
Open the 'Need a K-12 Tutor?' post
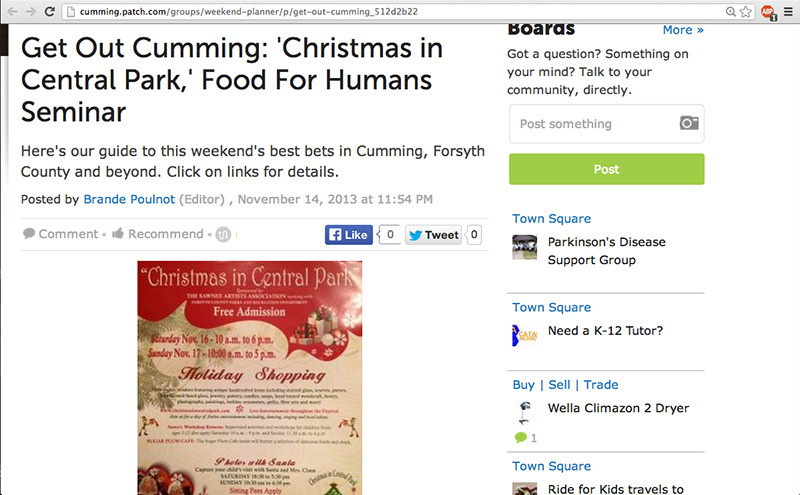coord(605,331)
